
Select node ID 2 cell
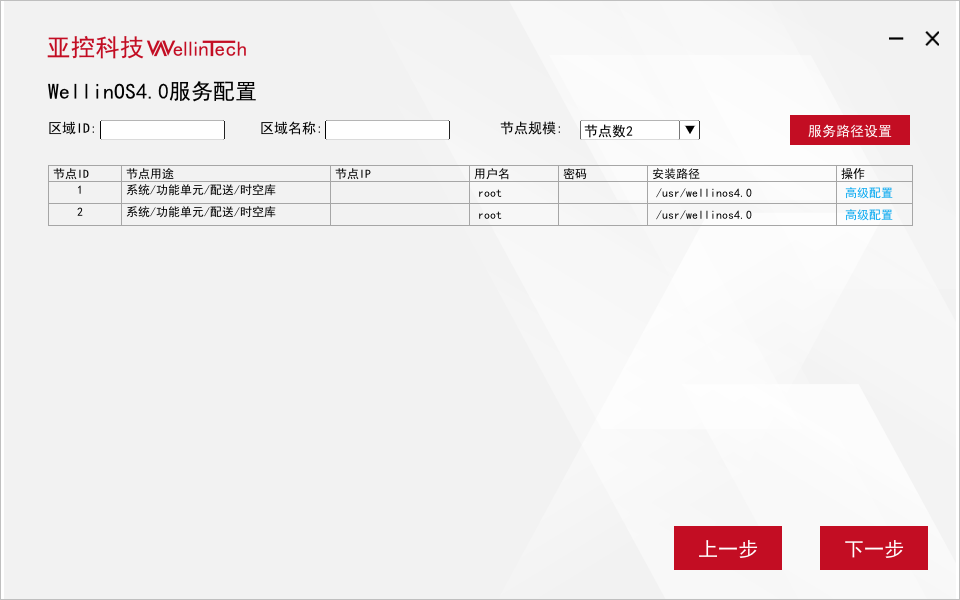pyautogui.click(x=85, y=215)
